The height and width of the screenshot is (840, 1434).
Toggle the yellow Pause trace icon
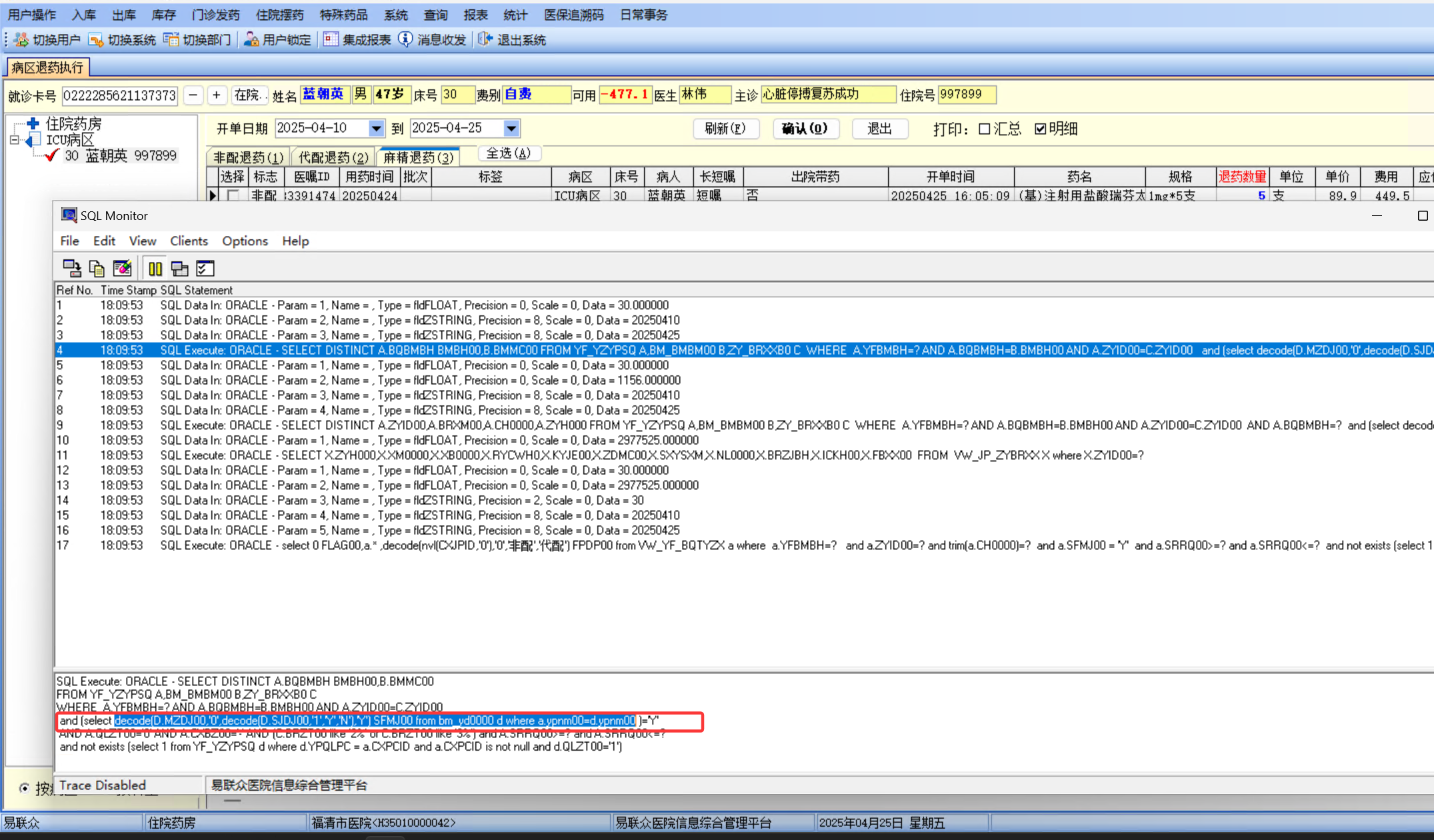tap(155, 269)
